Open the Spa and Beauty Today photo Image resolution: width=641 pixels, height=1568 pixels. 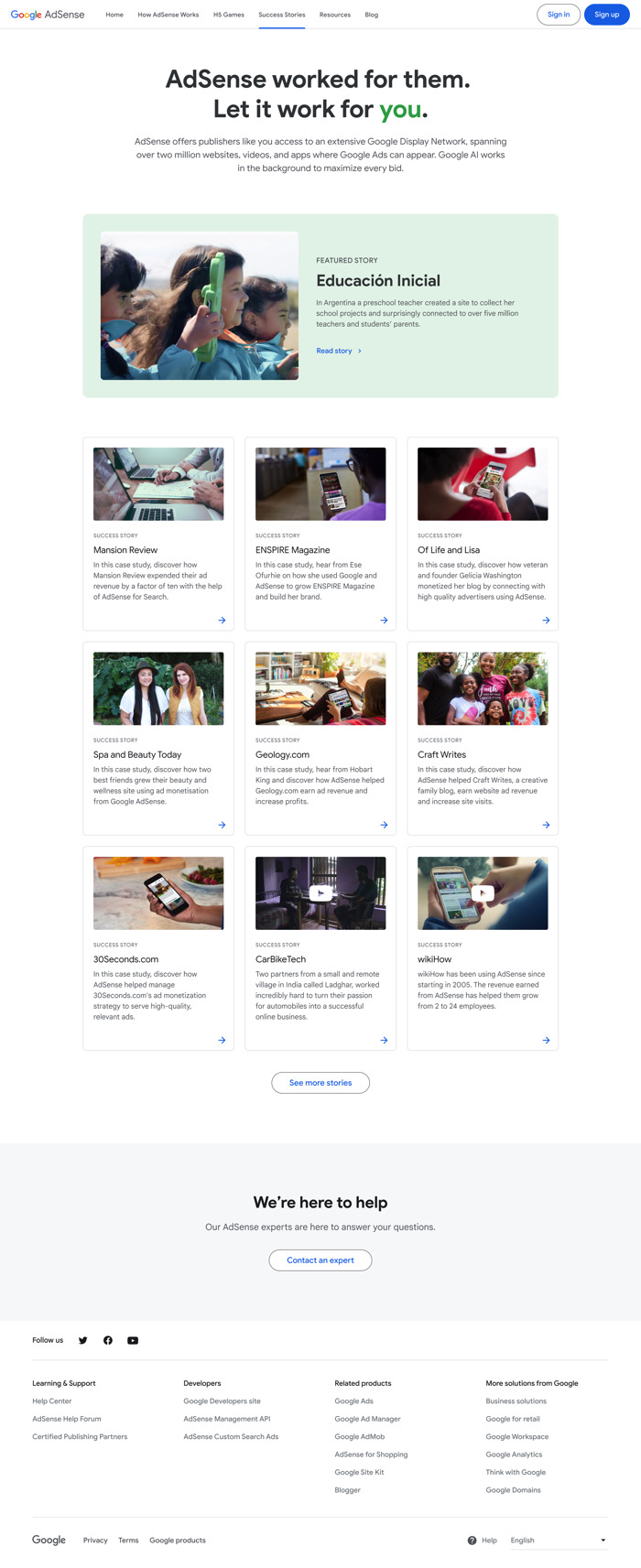pyautogui.click(x=158, y=688)
